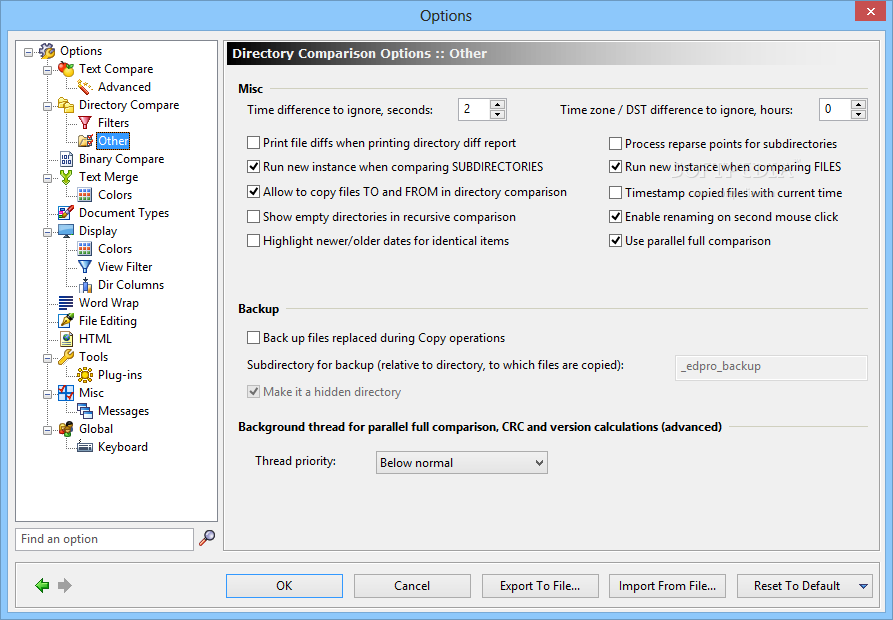Click the Colors grid icon under Text Merge

pos(85,195)
